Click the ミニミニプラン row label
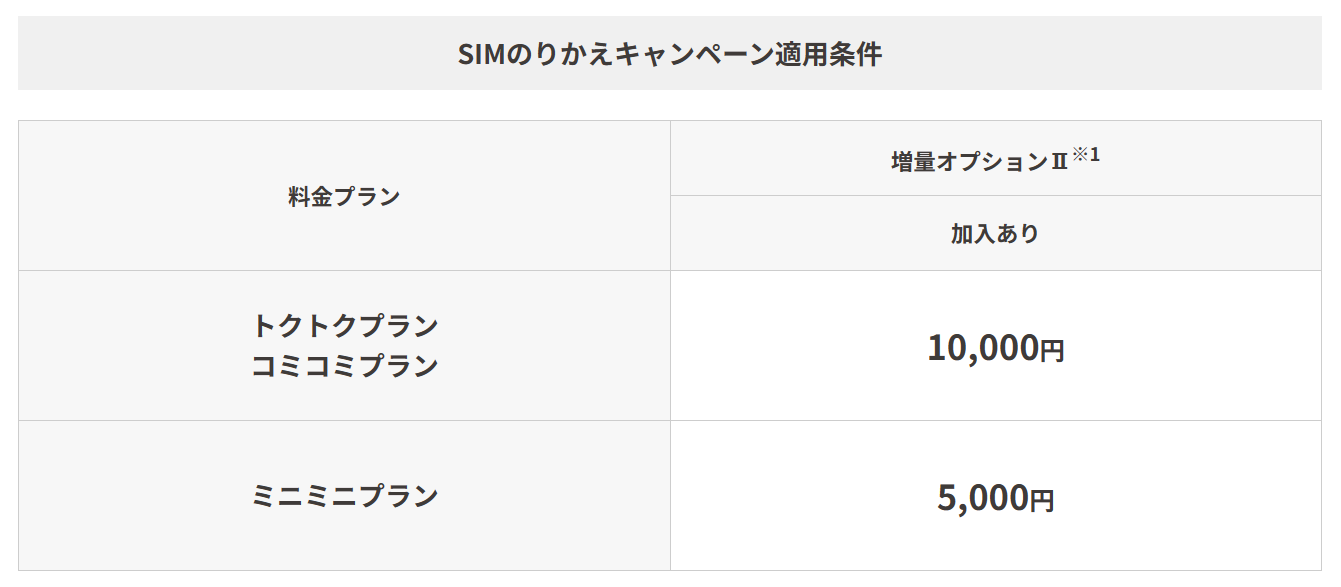The image size is (1341, 587). click(344, 496)
